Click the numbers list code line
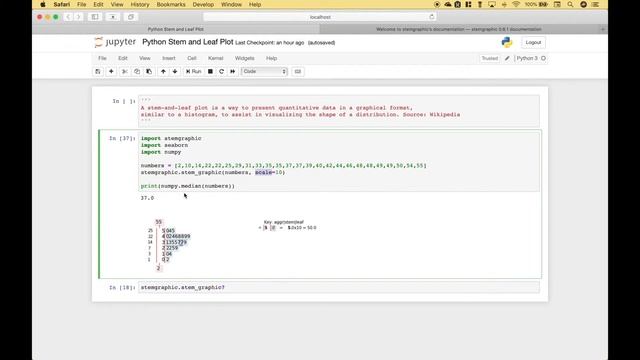The height and width of the screenshot is (360, 640). (x=284, y=166)
